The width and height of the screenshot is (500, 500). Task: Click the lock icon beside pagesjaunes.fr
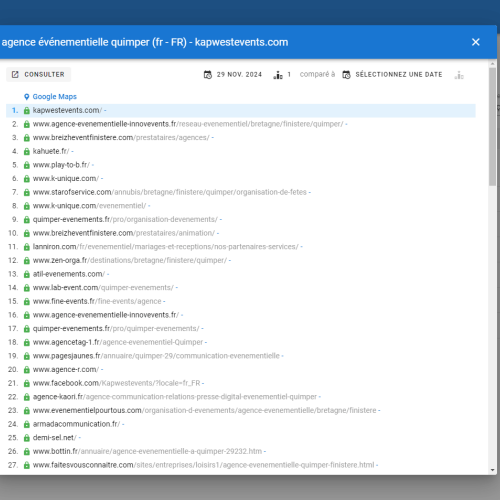pos(27,357)
